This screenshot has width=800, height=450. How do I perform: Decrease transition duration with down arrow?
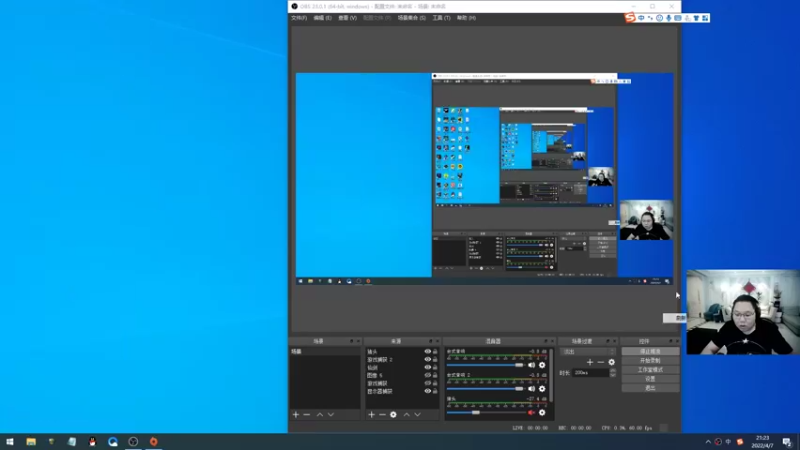[613, 375]
